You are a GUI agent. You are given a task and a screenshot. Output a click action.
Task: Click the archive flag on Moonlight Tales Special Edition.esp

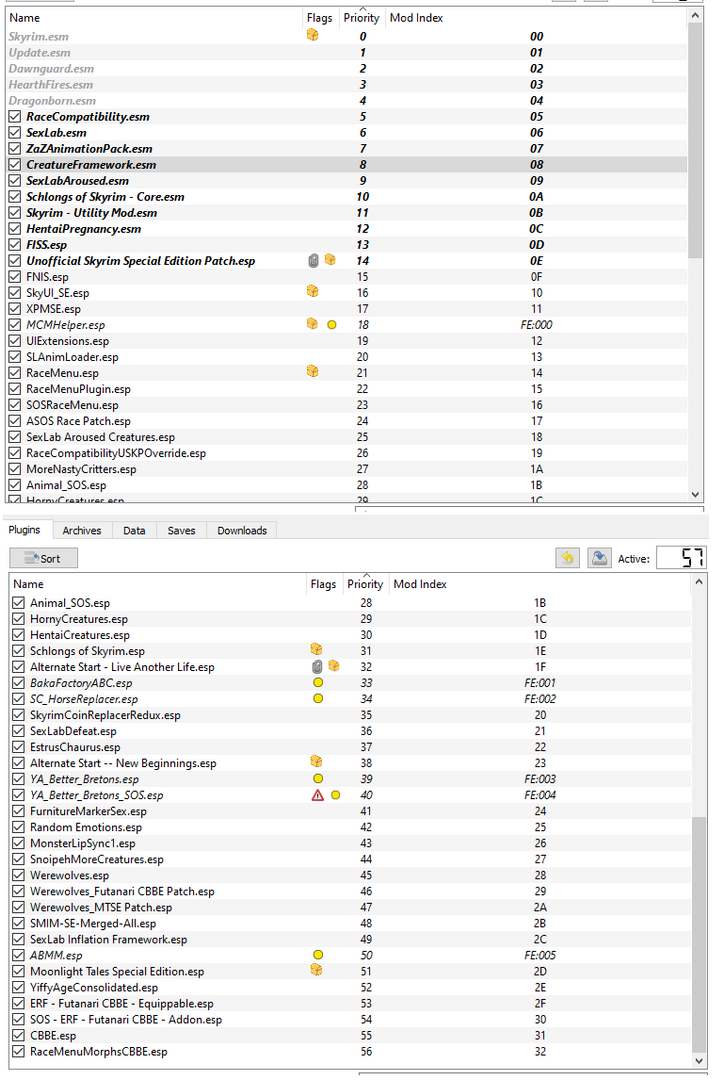[x=316, y=970]
